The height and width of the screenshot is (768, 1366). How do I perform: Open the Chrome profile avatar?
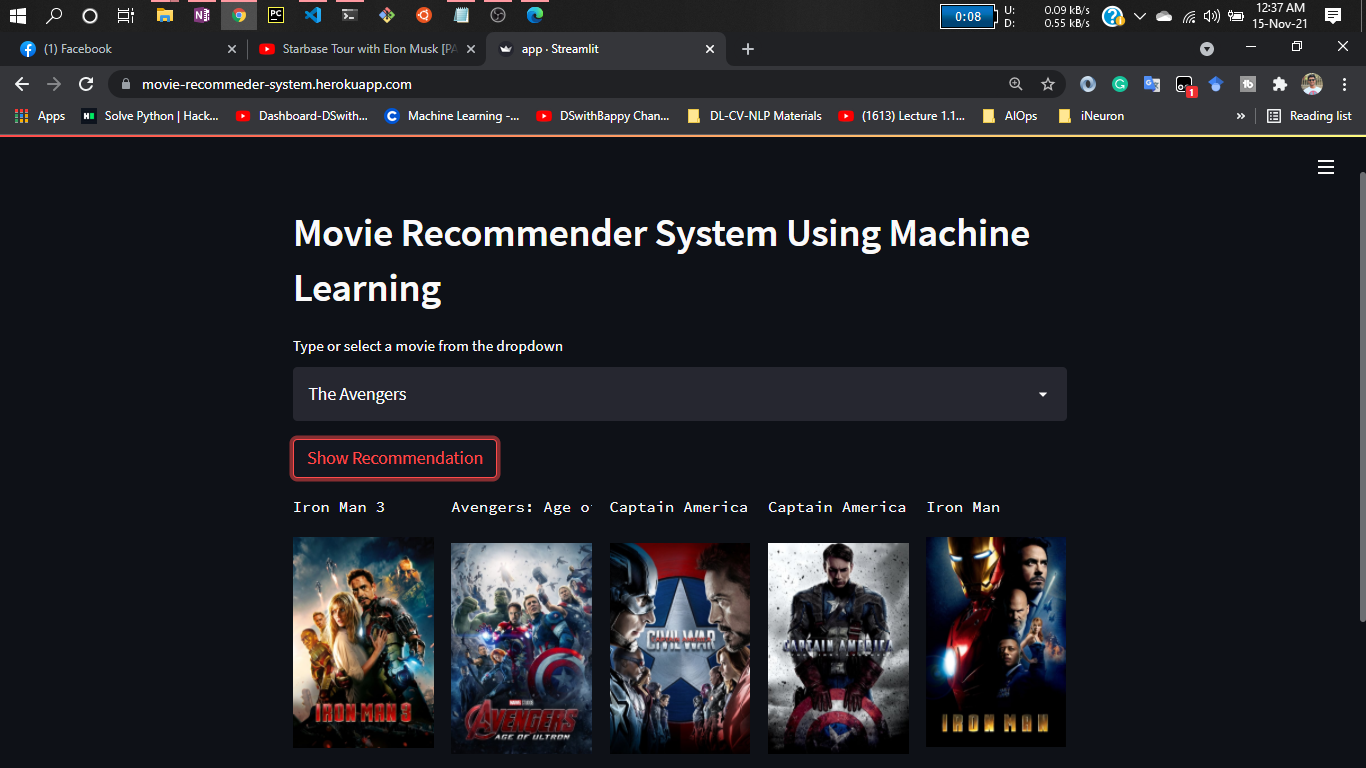pos(1312,85)
